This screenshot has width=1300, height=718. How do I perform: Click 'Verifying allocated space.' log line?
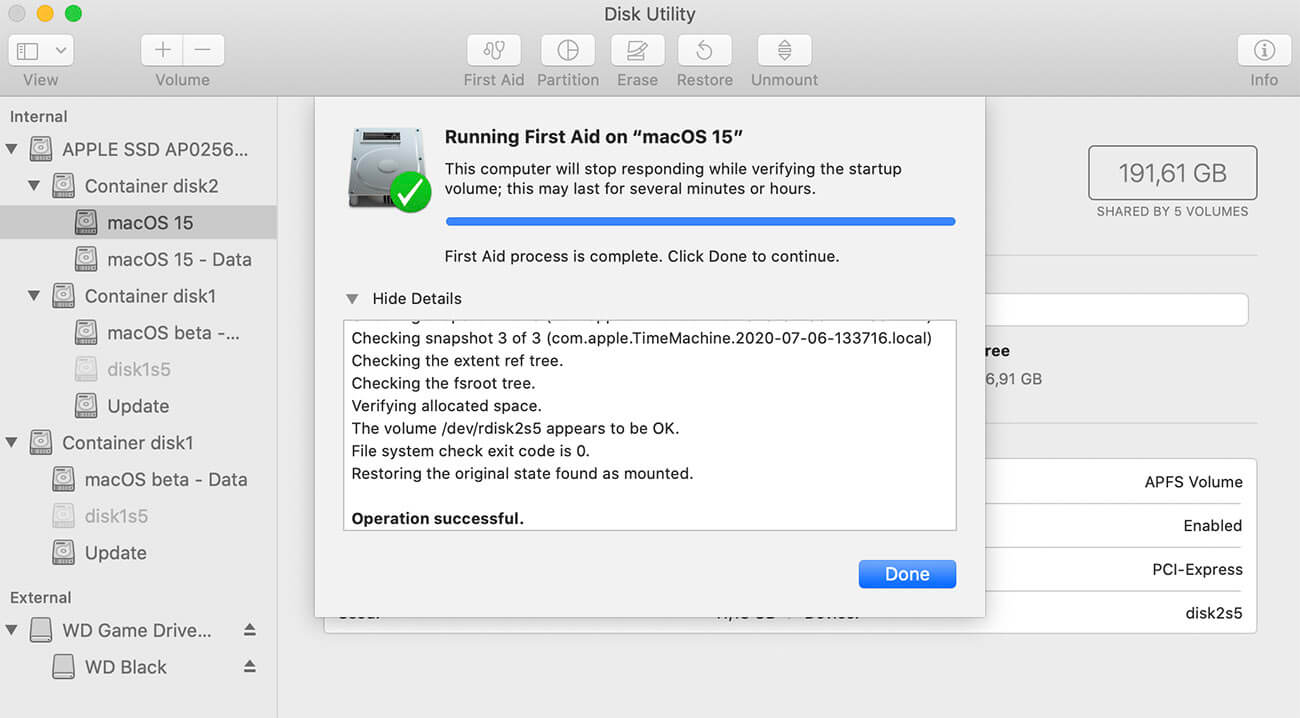[446, 406]
